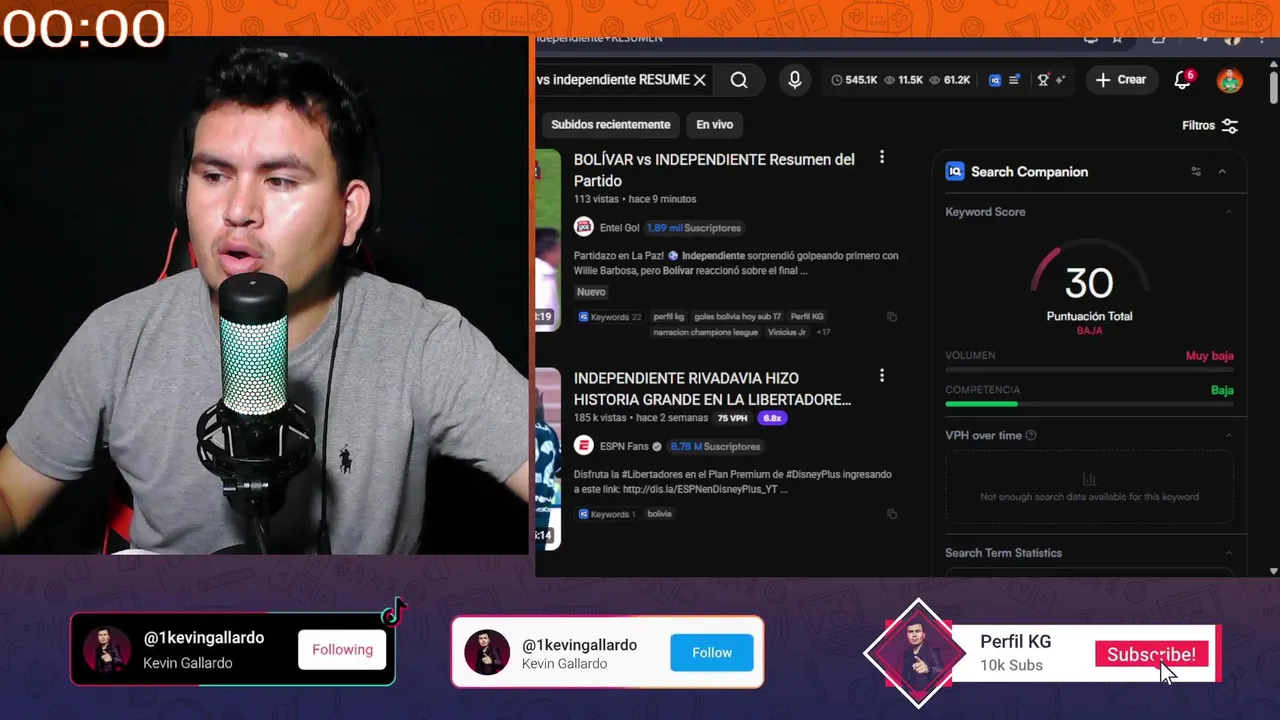
Task: Open three-dot menu for the BOLÍVAR video
Action: click(881, 157)
